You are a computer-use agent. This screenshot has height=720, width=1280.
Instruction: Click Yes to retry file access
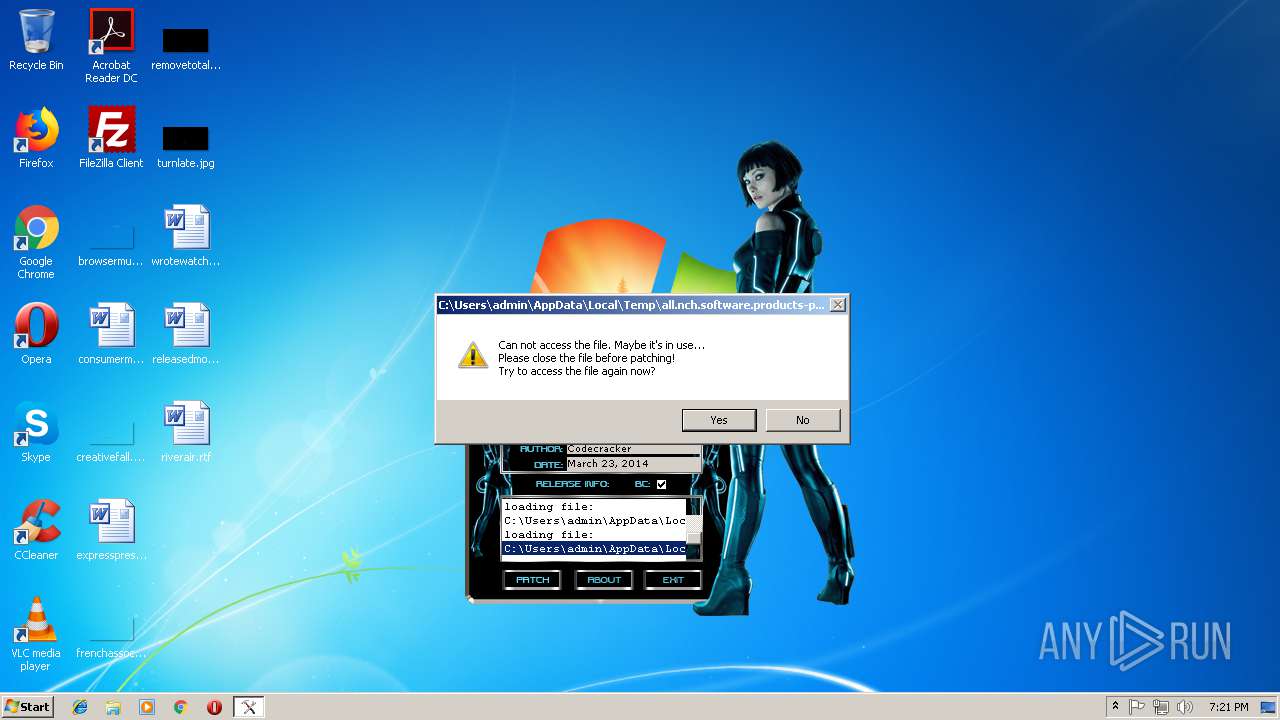point(718,420)
